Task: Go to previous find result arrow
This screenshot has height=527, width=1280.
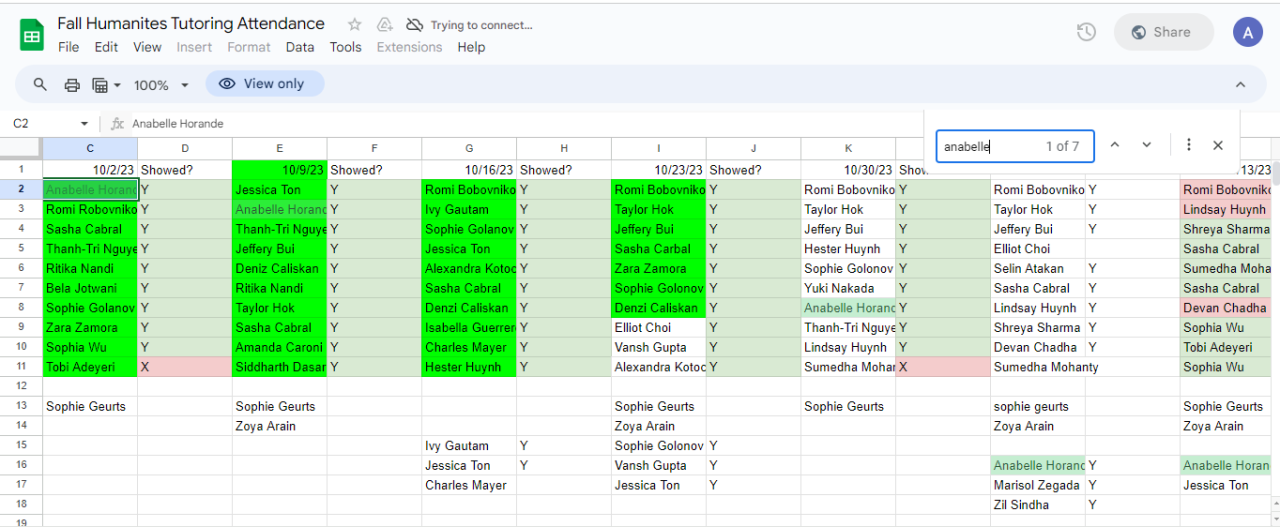Action: pyautogui.click(x=1116, y=146)
